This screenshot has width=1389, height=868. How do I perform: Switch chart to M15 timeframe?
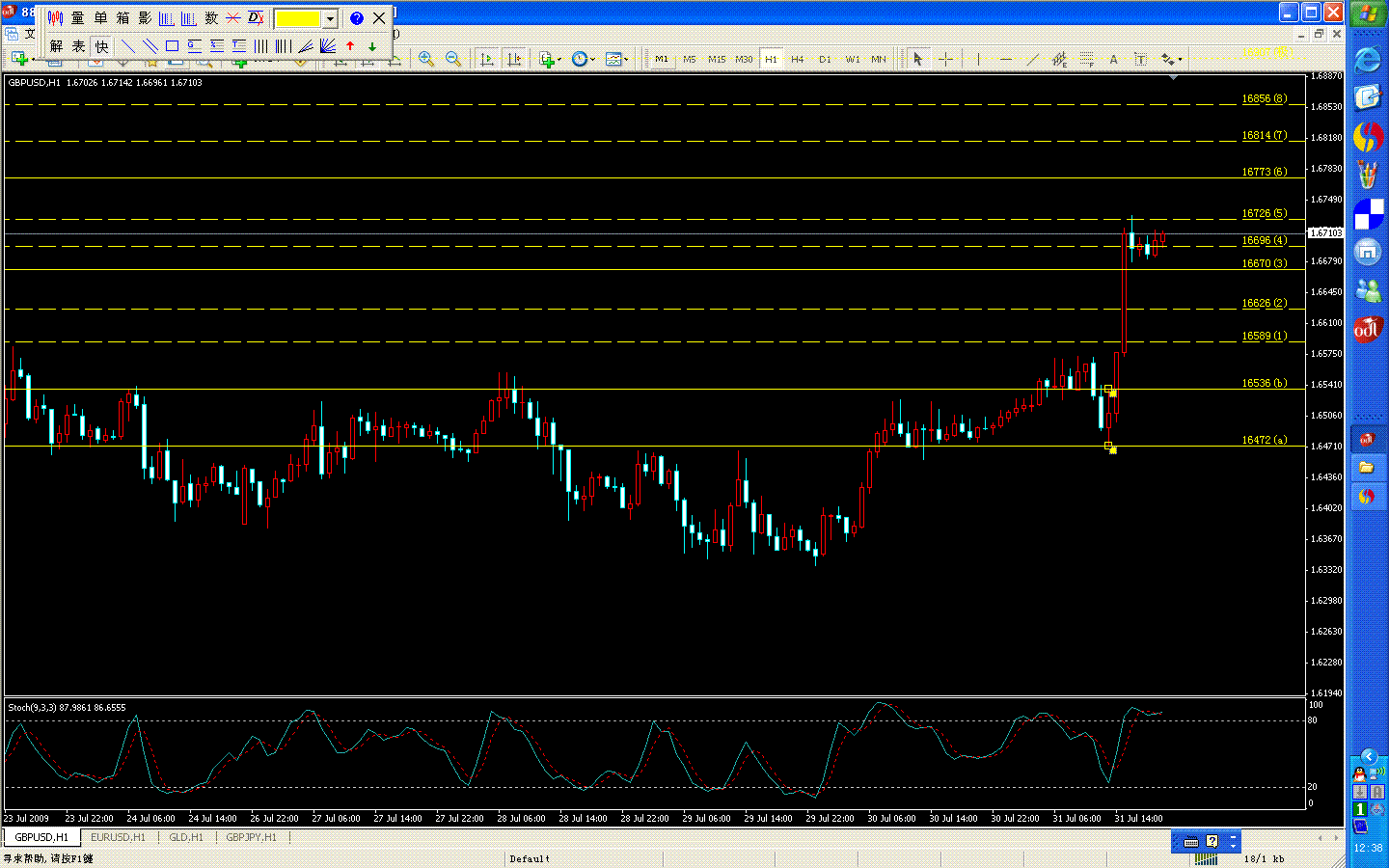717,59
